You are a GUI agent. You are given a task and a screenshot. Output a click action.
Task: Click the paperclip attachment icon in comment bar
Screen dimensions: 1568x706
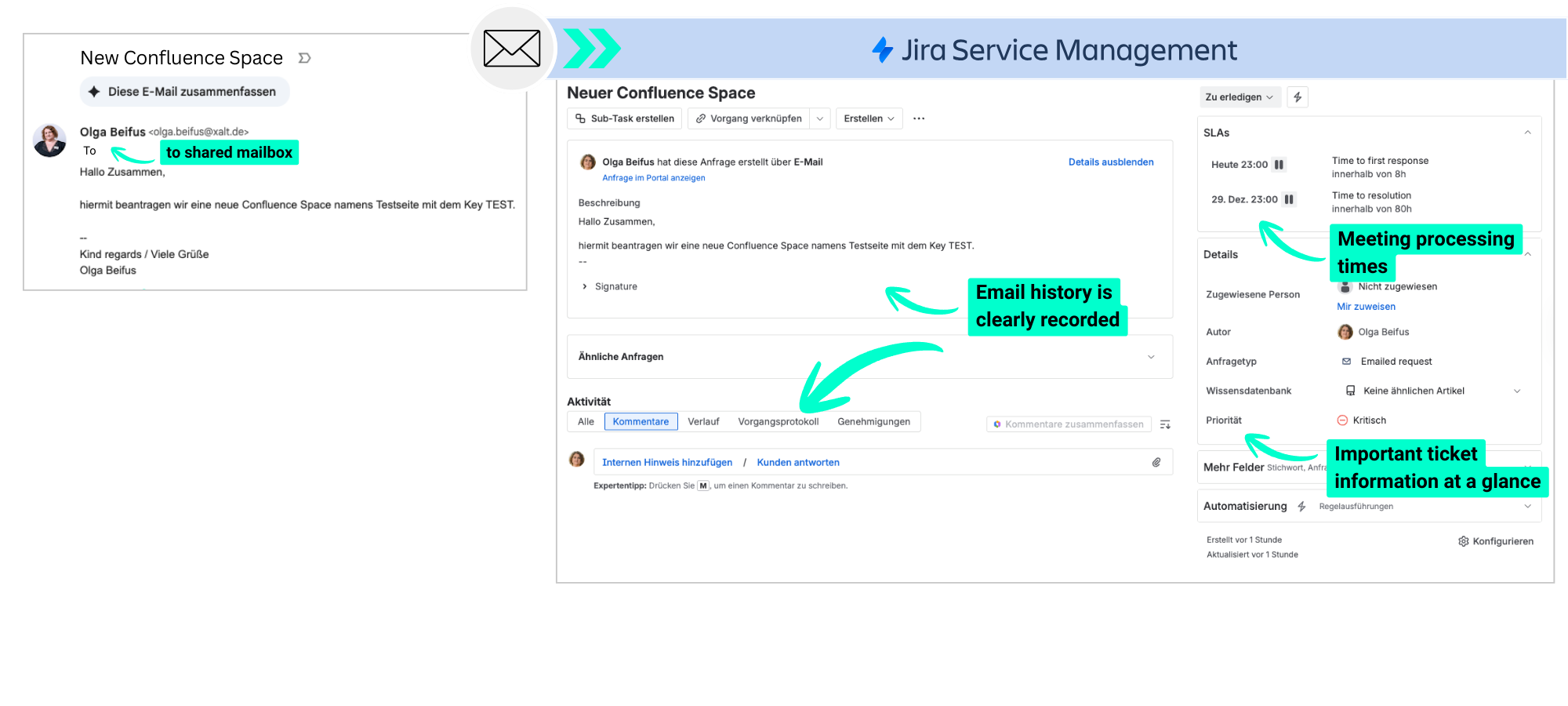pos(1156,462)
